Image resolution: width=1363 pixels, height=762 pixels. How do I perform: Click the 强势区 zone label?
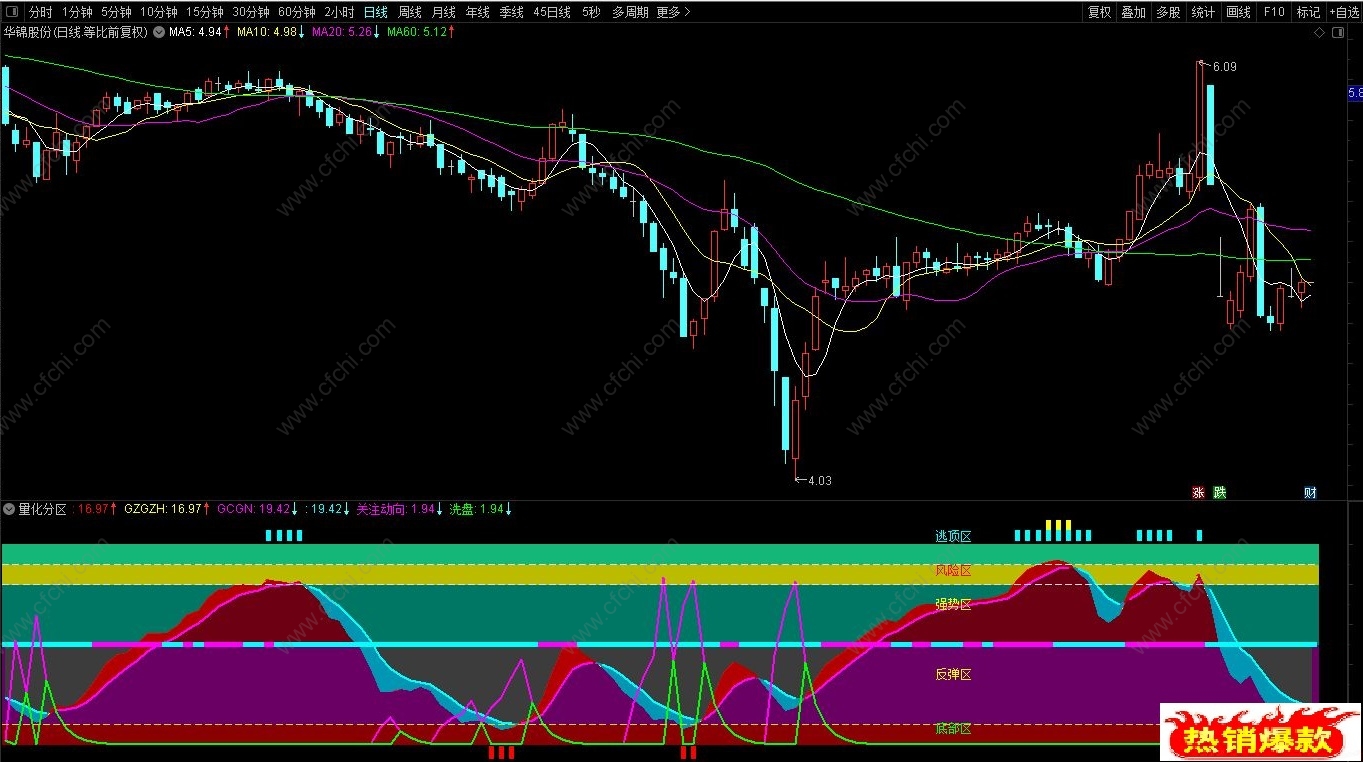click(953, 604)
